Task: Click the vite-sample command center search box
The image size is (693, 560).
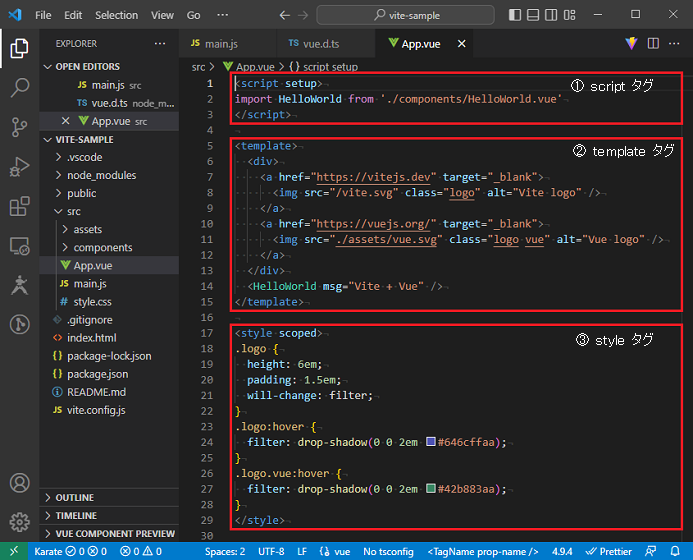Action: [405, 15]
